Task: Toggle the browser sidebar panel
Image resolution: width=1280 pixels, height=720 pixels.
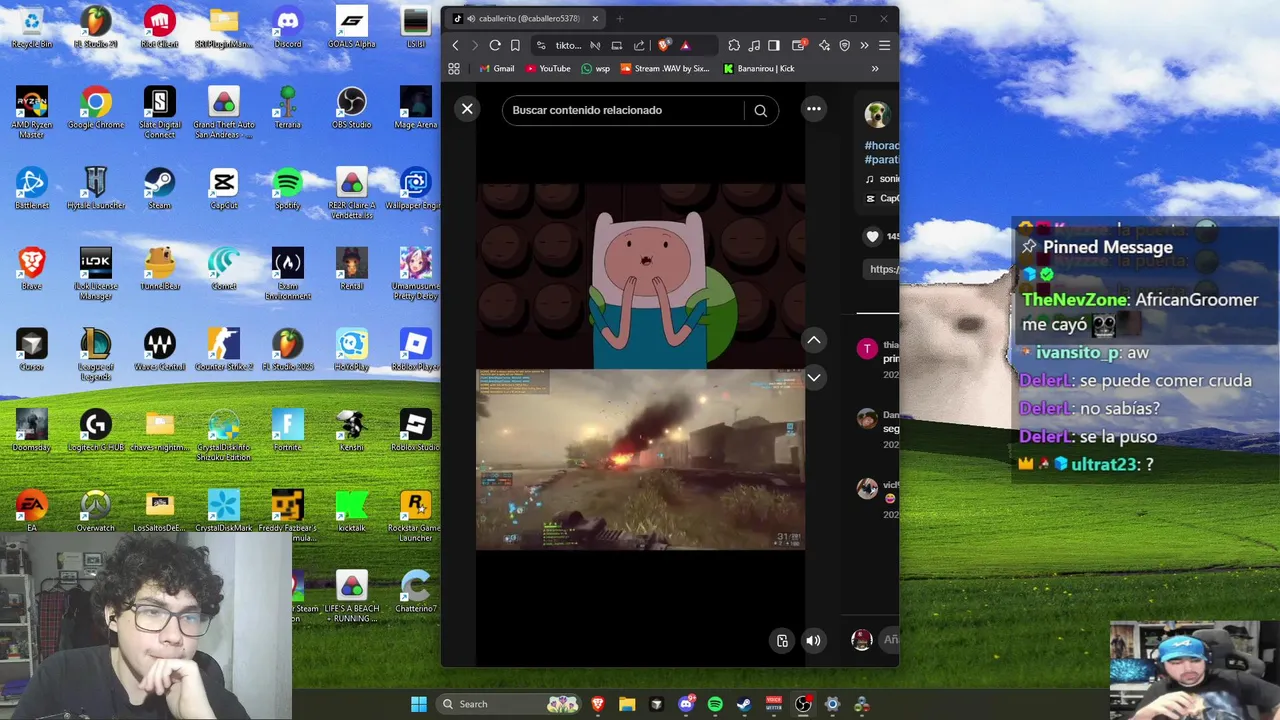Action: coord(774,45)
